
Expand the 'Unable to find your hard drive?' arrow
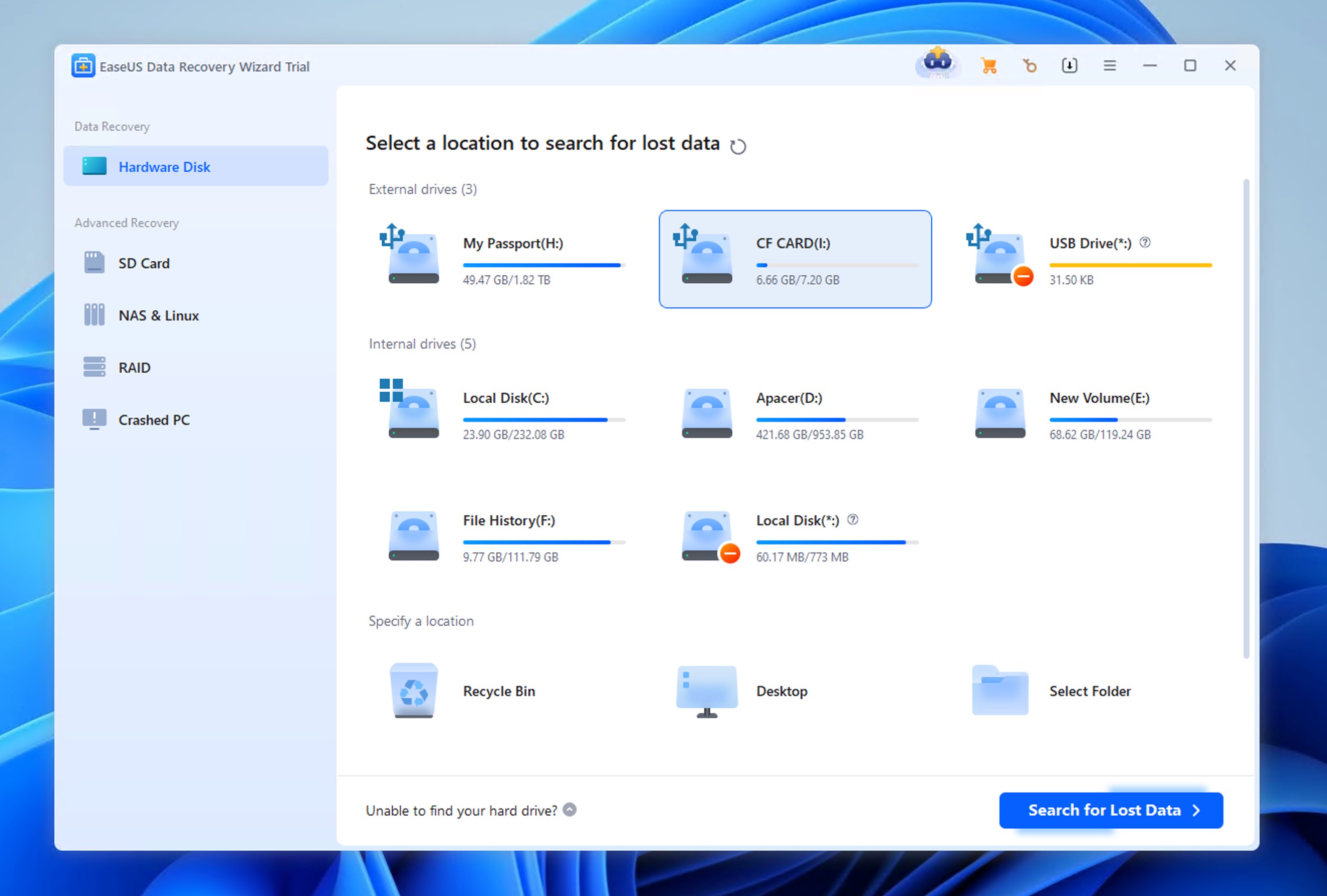pos(569,810)
